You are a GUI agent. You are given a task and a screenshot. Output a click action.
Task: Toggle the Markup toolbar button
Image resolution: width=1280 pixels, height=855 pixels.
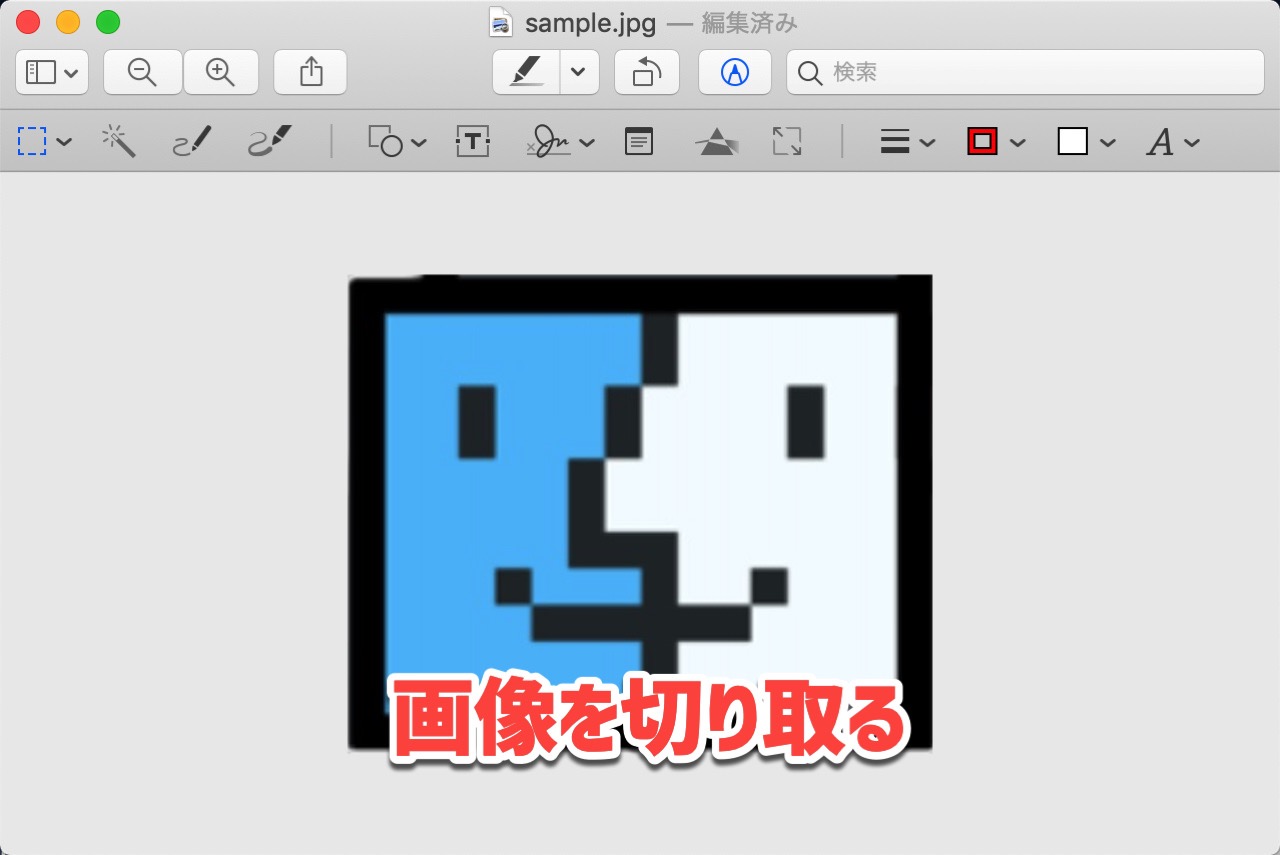coord(735,72)
